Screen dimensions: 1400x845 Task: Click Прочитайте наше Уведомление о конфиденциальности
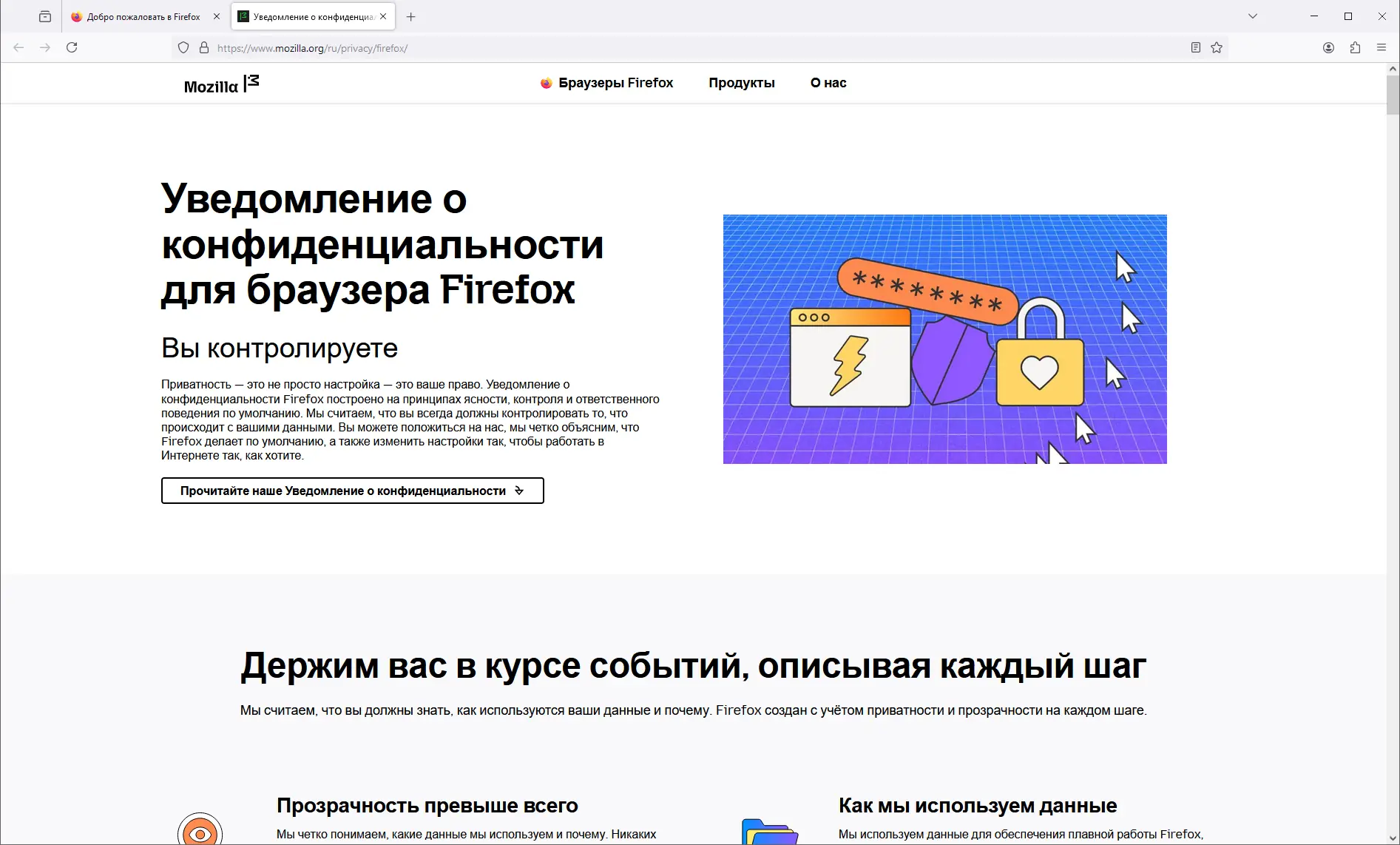352,491
